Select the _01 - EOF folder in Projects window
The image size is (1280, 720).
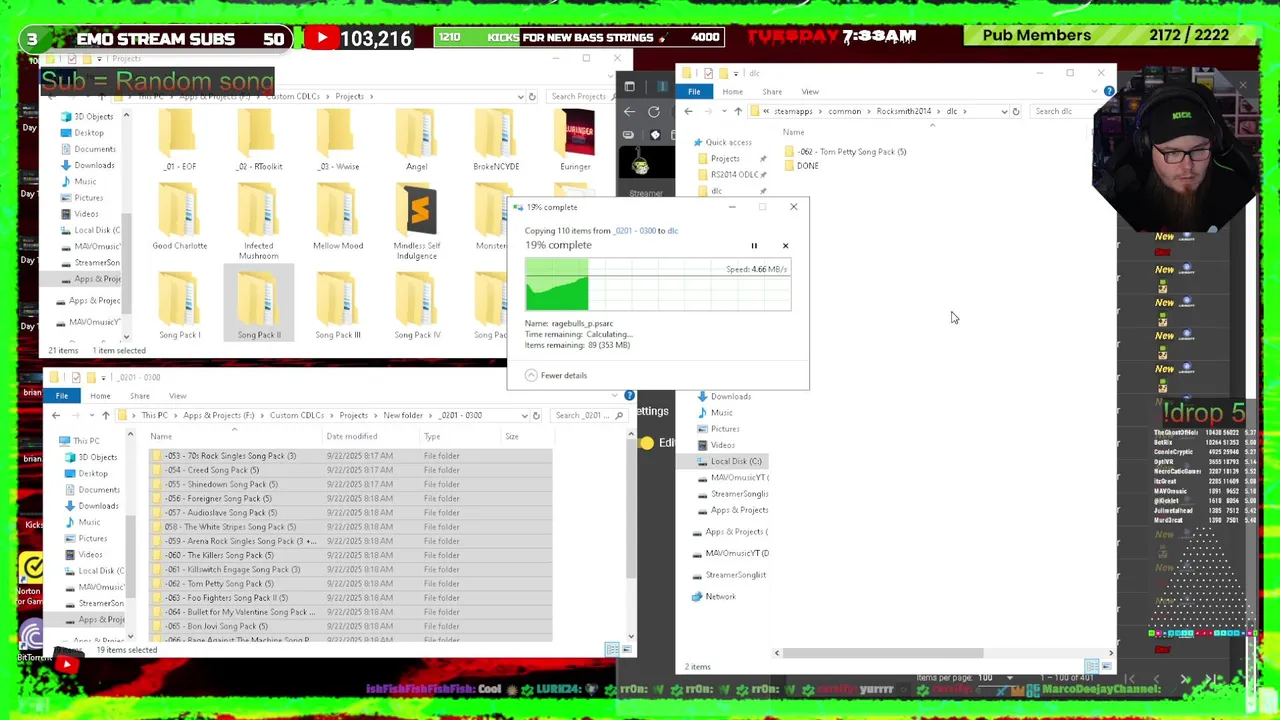180,140
